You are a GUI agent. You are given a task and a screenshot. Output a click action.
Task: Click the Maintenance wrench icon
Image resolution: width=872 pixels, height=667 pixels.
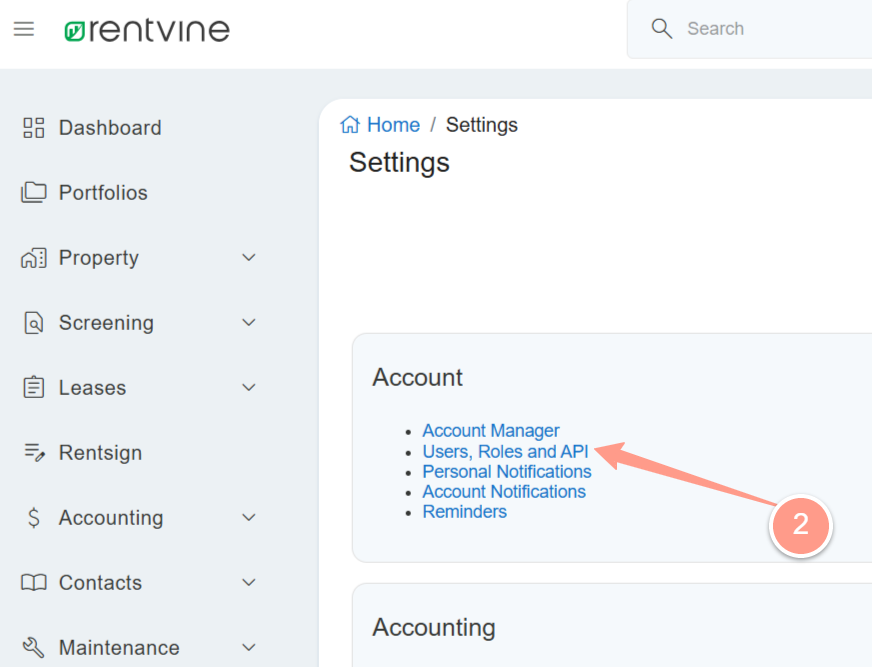click(34, 648)
